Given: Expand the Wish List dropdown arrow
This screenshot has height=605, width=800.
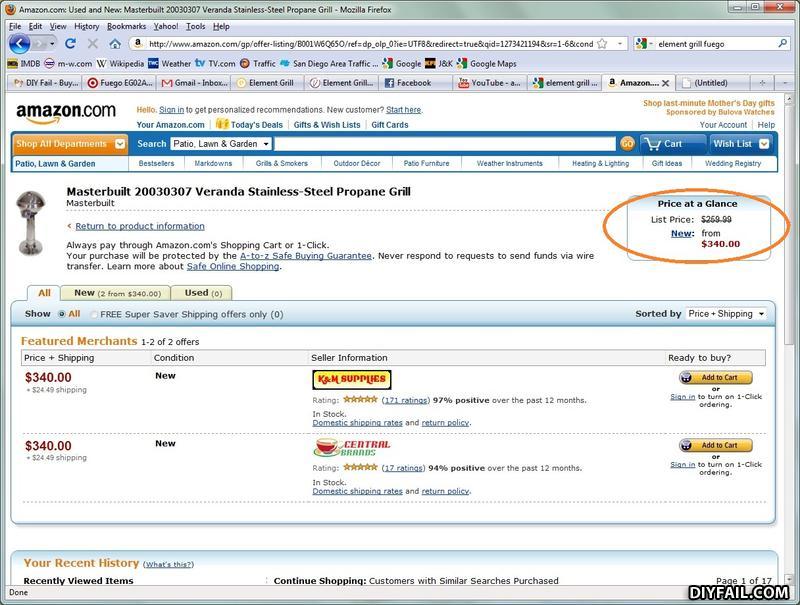Looking at the screenshot, I should point(764,144).
